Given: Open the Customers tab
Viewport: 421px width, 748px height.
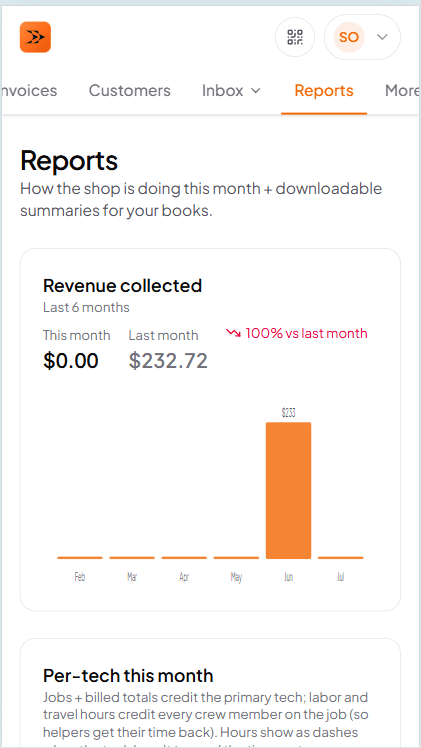Looking at the screenshot, I should (130, 91).
